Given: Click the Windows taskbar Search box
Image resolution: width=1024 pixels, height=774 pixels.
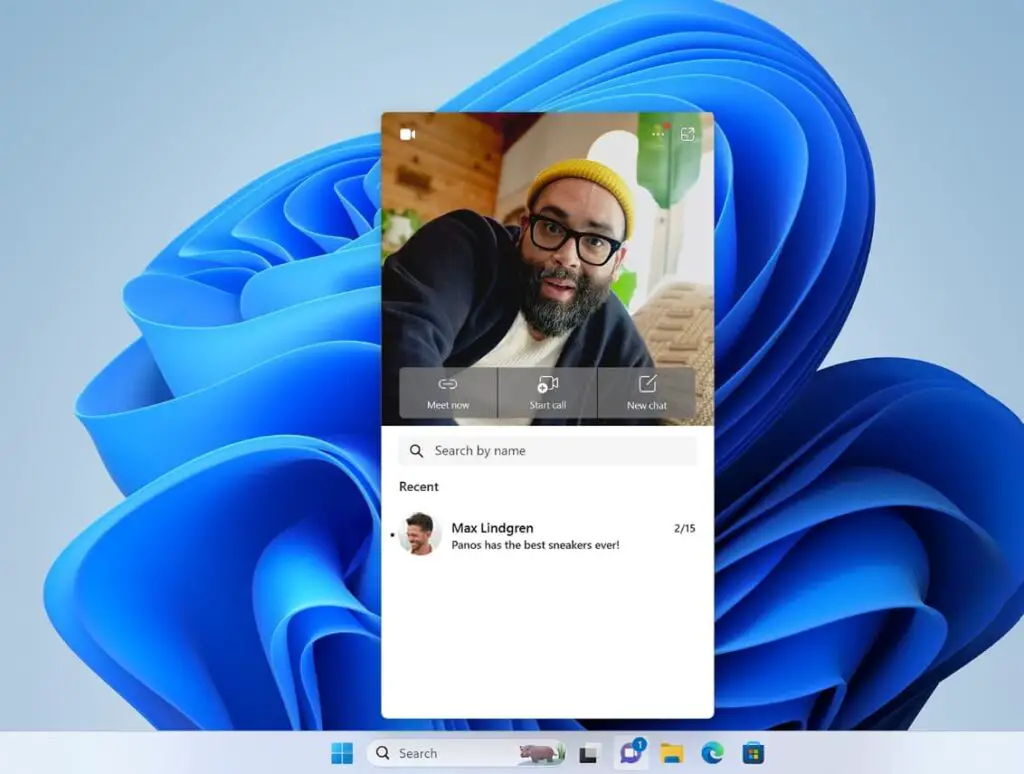Looking at the screenshot, I should (440, 753).
